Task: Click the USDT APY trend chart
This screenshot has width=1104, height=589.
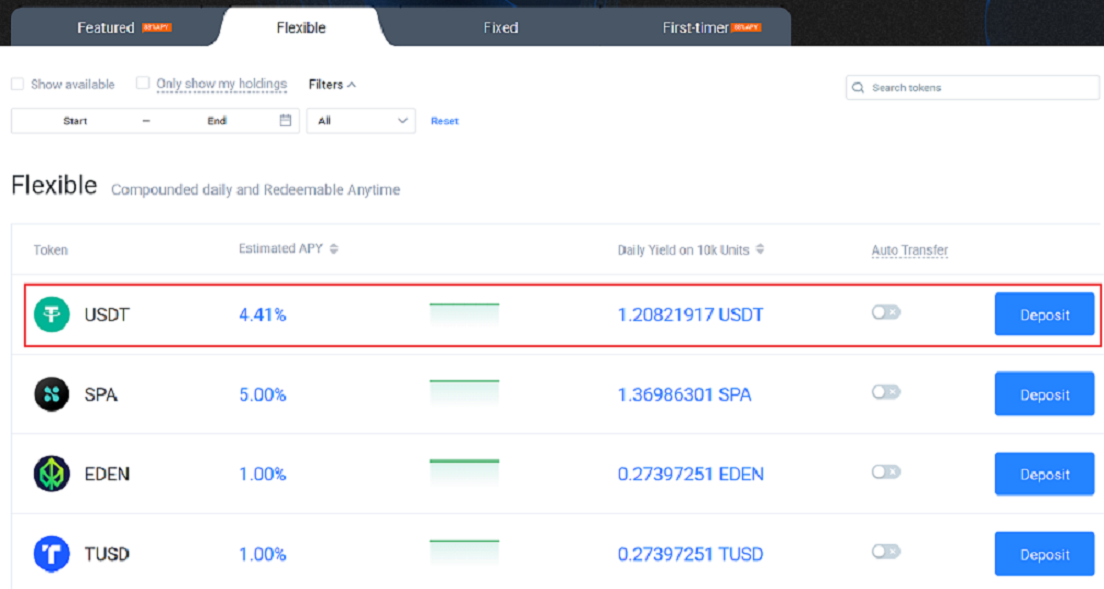Action: point(464,313)
